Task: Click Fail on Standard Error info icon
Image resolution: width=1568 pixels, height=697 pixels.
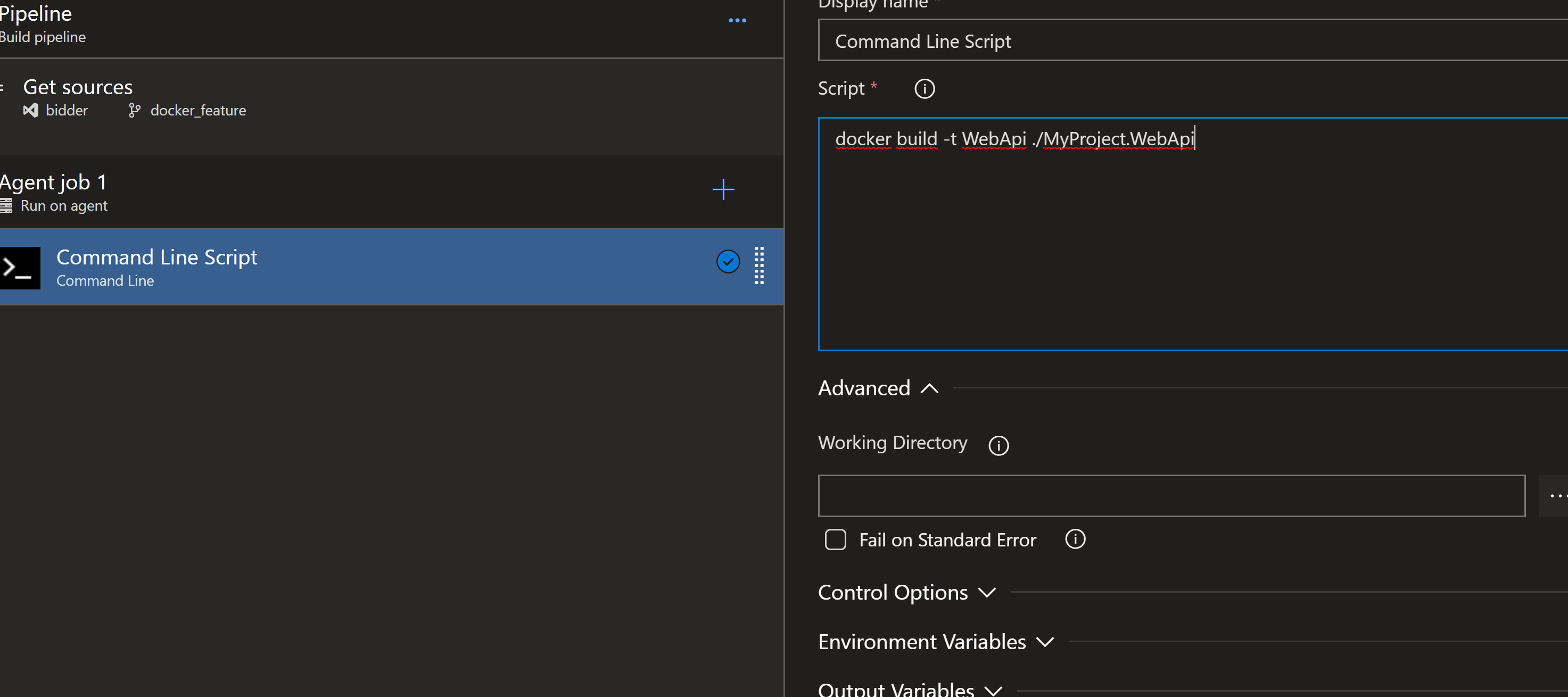Action: pyautogui.click(x=1075, y=540)
